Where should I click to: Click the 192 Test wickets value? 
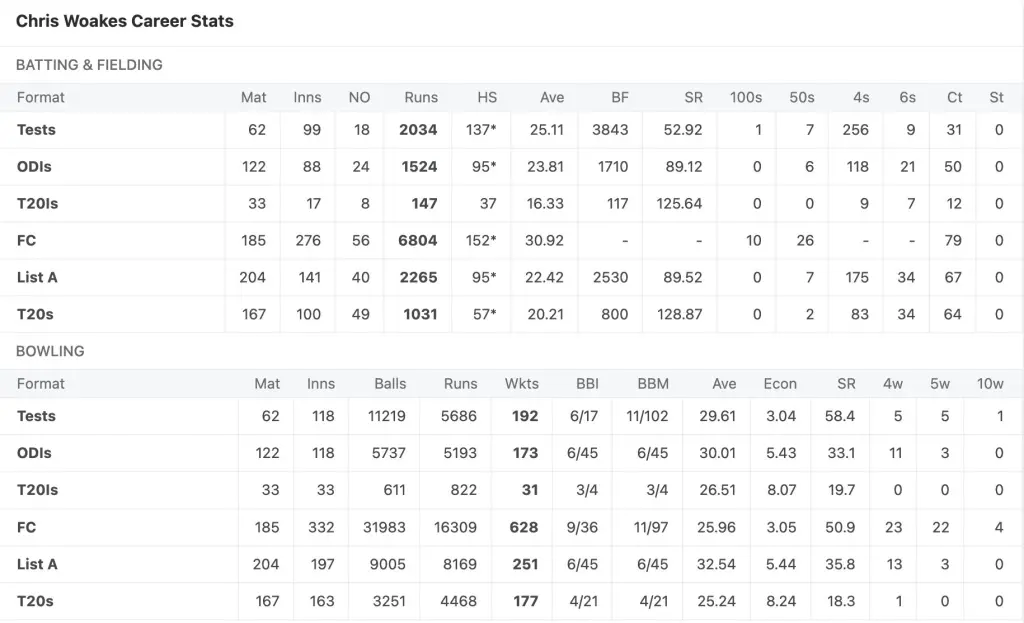pyautogui.click(x=524, y=416)
